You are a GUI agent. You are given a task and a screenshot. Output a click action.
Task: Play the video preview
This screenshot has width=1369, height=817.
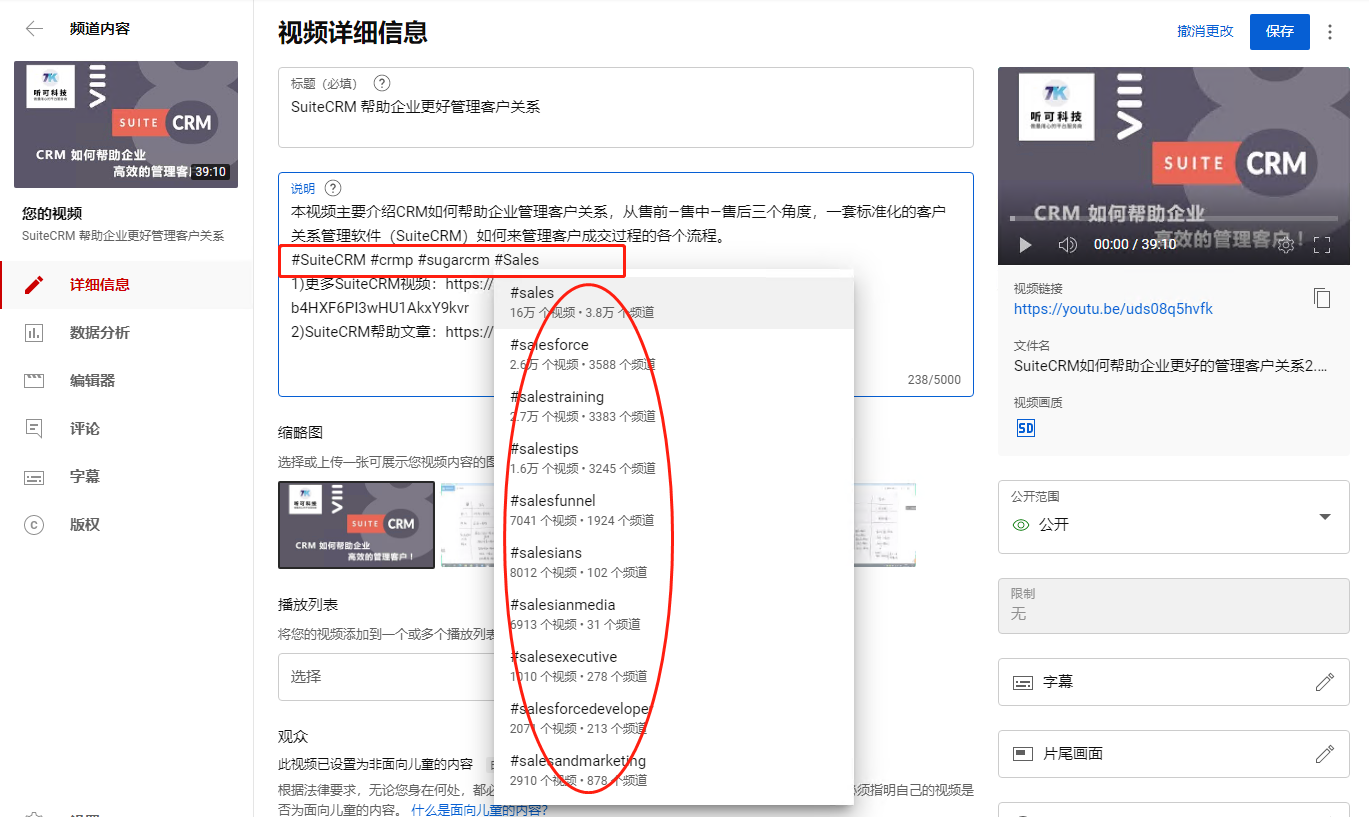coord(1025,245)
